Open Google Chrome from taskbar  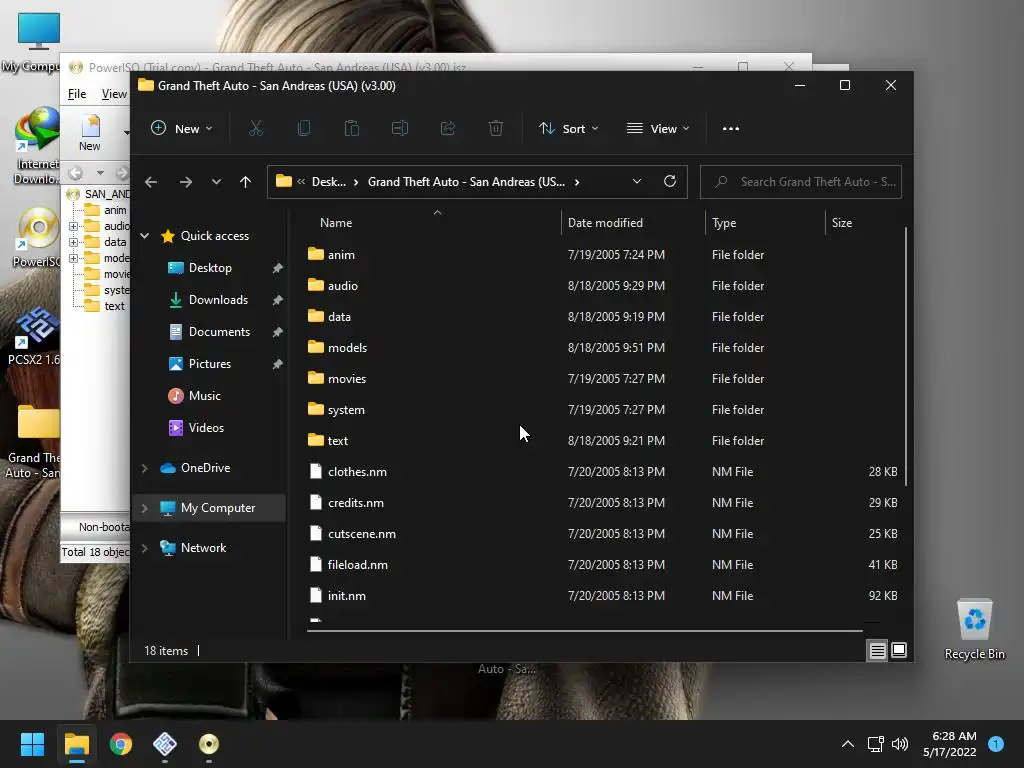point(121,744)
